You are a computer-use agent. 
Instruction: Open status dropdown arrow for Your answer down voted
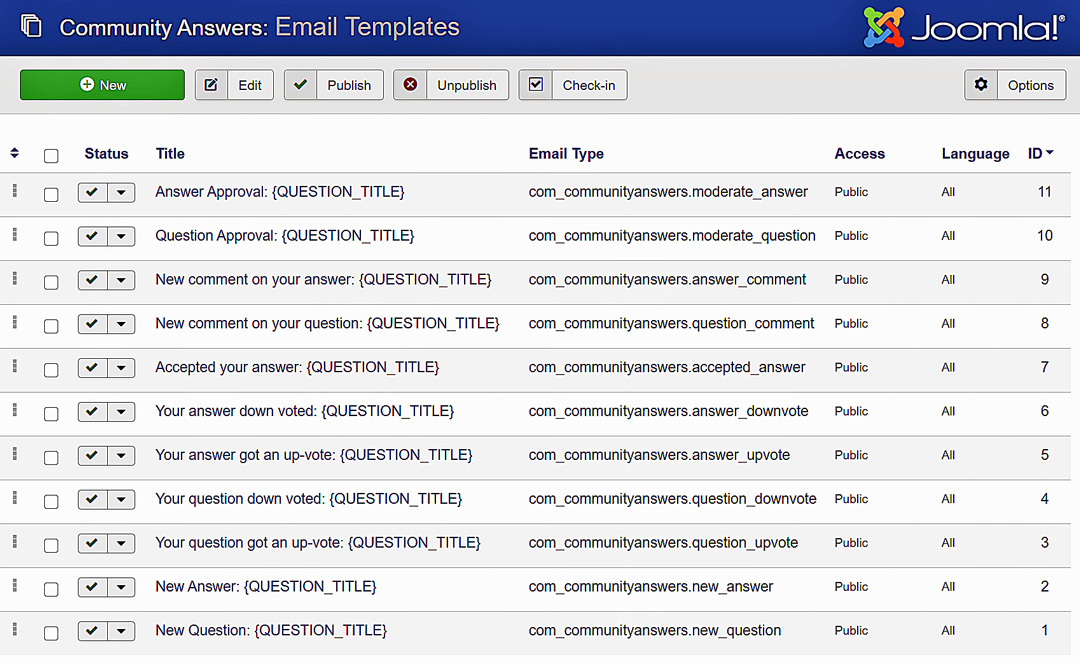(121, 412)
